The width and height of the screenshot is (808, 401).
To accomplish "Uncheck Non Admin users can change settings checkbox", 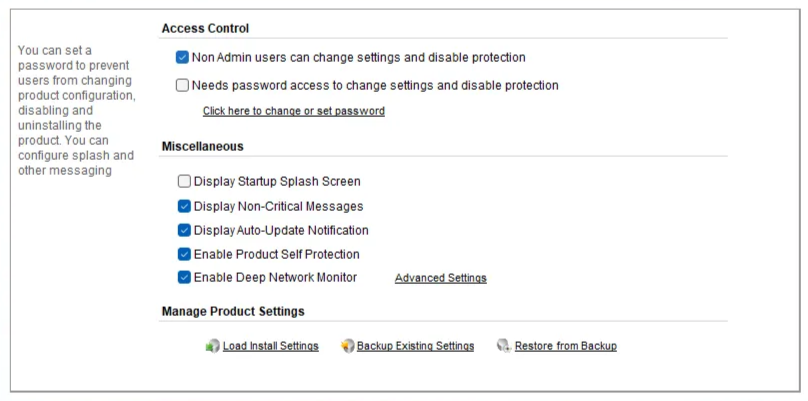I will (x=182, y=58).
